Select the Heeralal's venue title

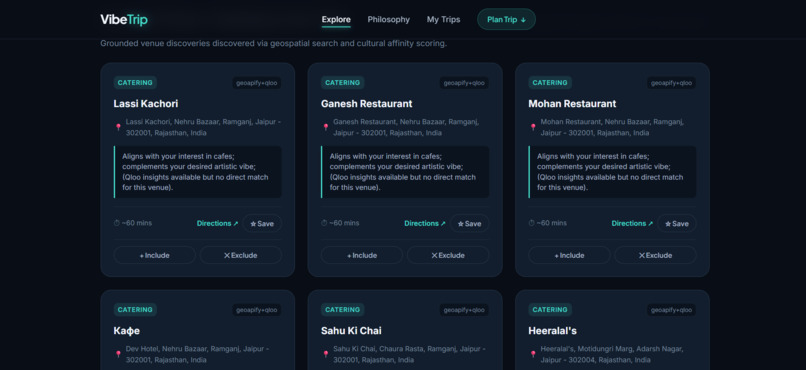click(x=553, y=331)
